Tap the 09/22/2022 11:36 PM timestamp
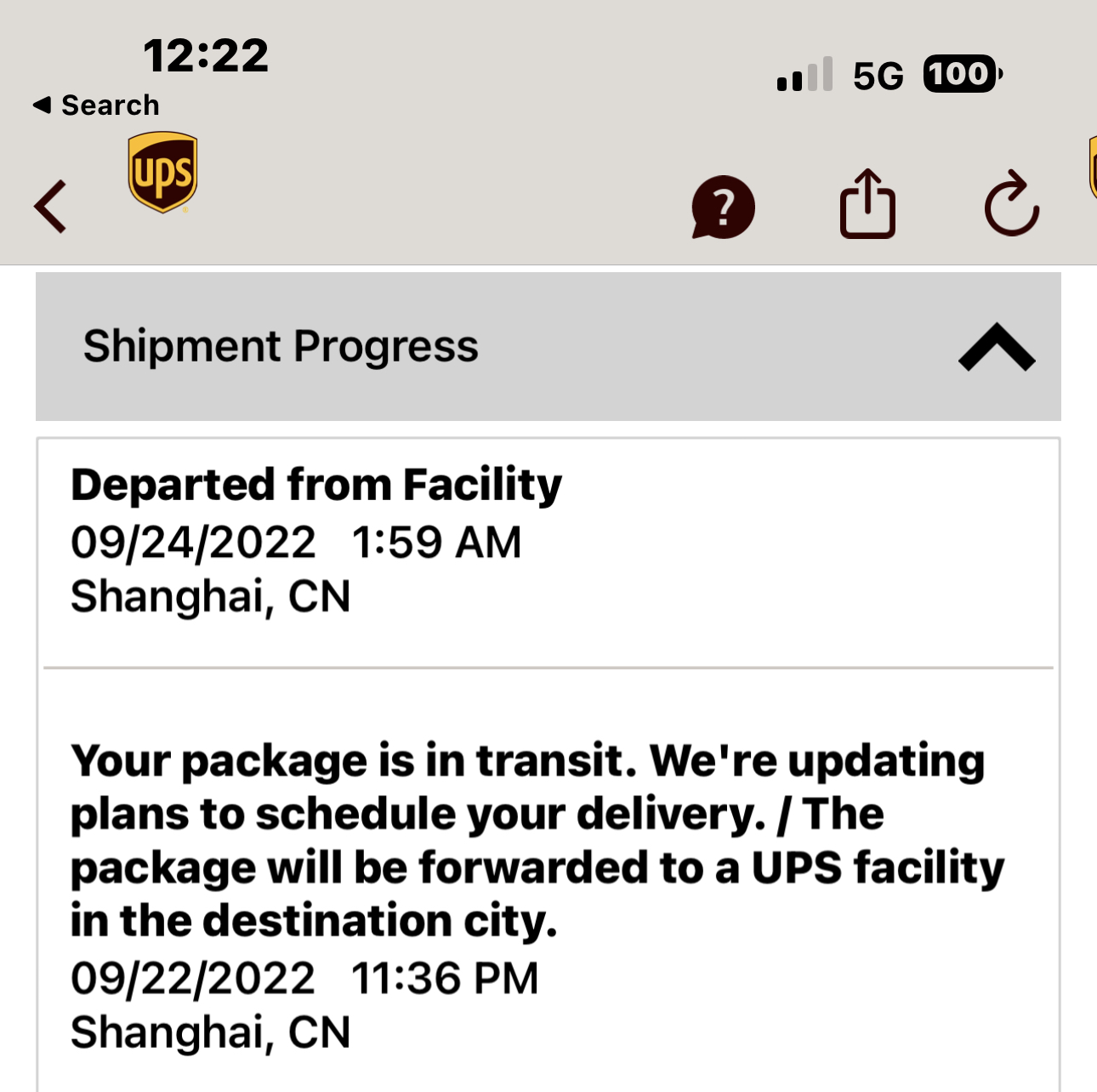Screen dimensions: 1097x1092 304,978
